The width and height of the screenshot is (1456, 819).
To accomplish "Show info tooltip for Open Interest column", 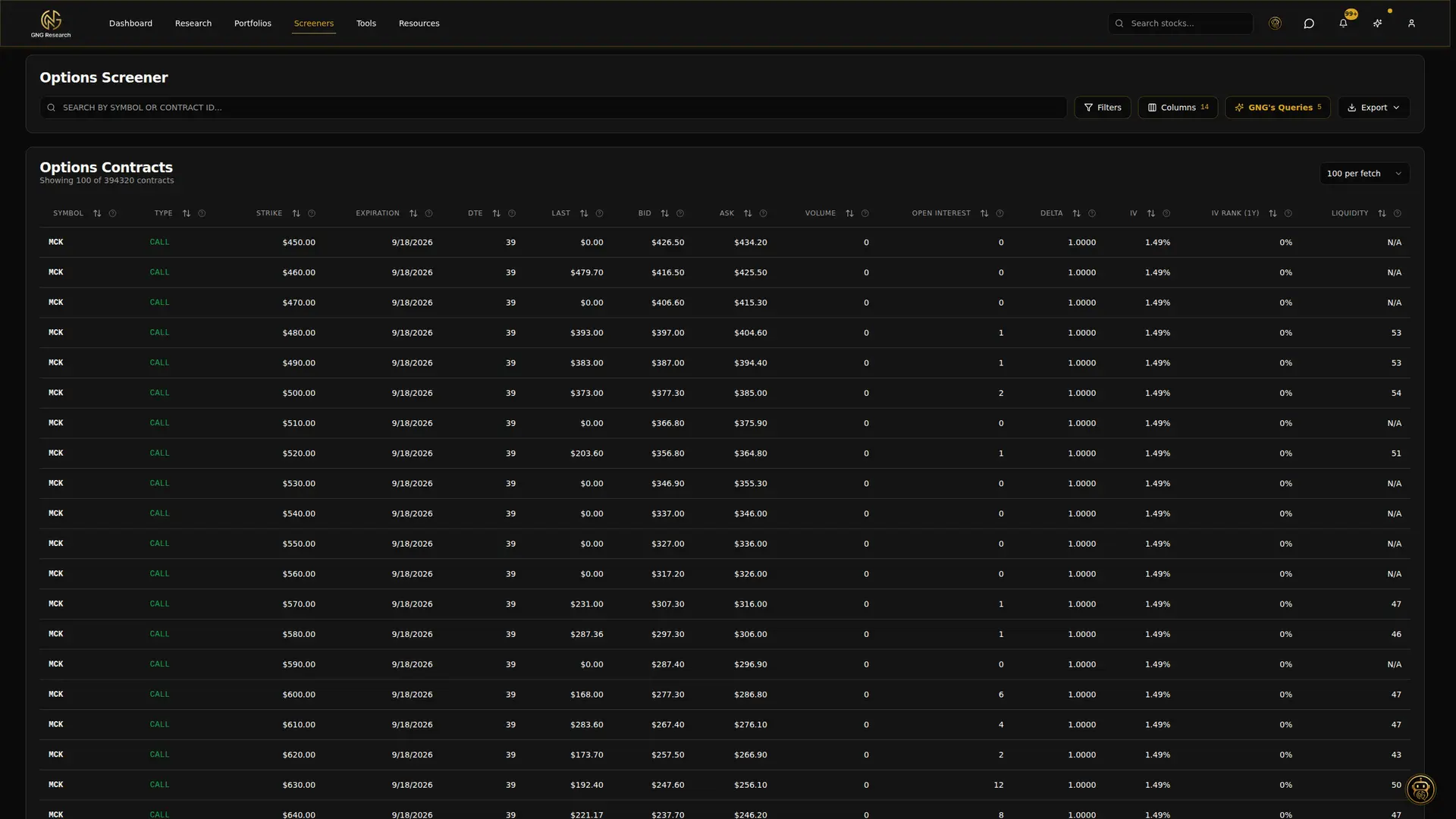I will click(x=1000, y=214).
